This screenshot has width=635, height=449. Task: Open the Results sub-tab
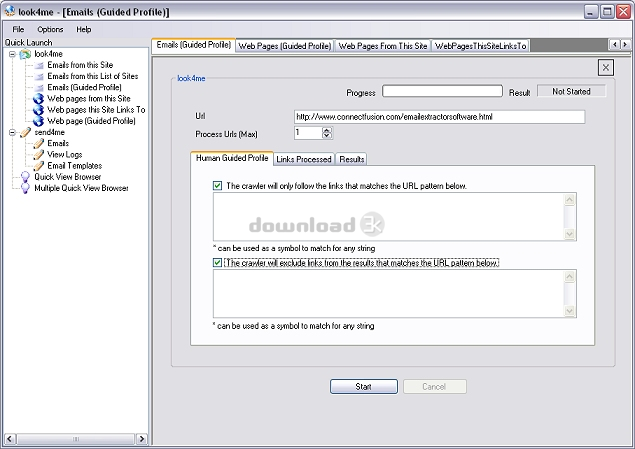(x=352, y=160)
